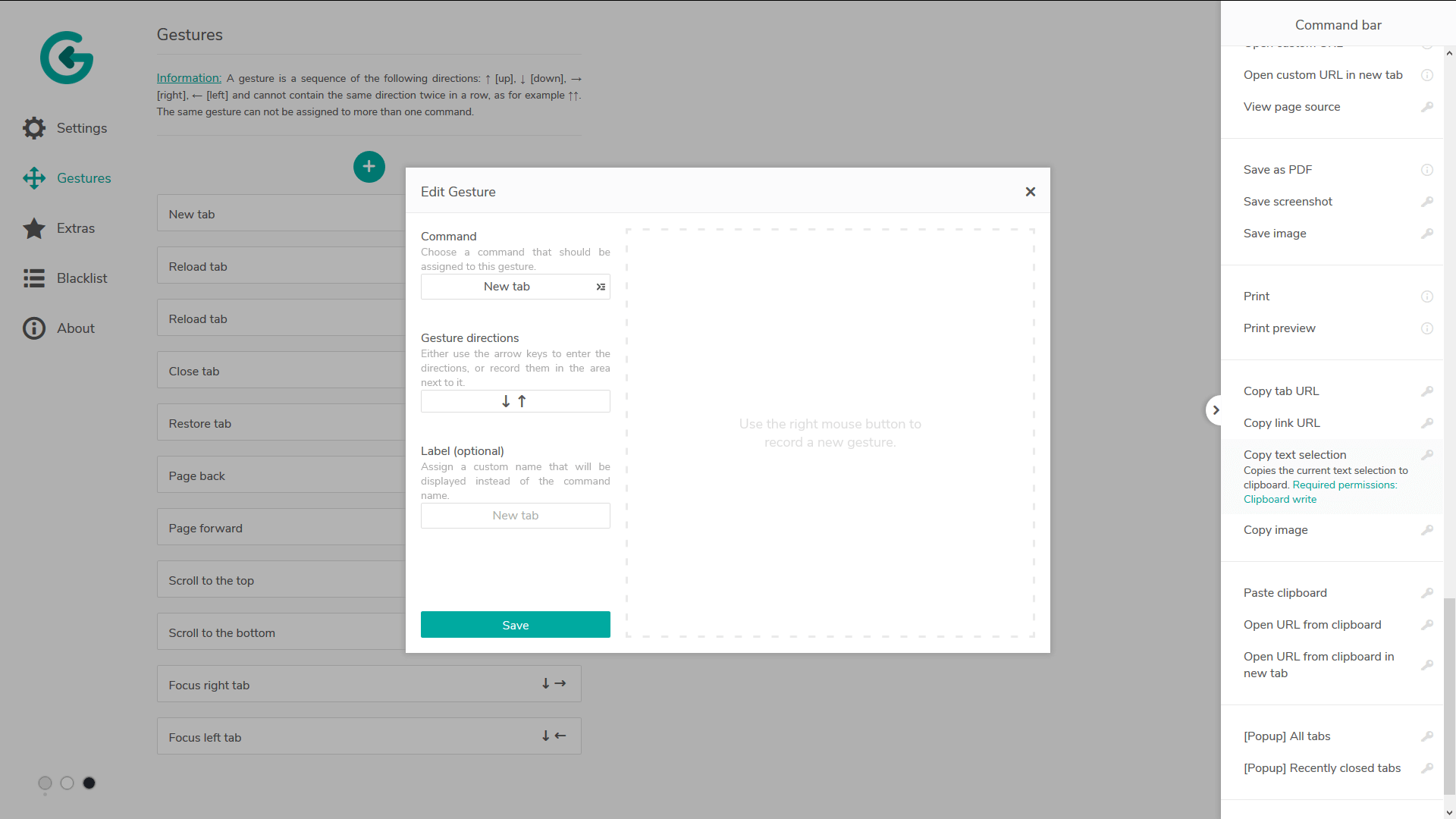Viewport: 1456px width, 819px height.
Task: Click the Label optional text input field
Action: [515, 515]
